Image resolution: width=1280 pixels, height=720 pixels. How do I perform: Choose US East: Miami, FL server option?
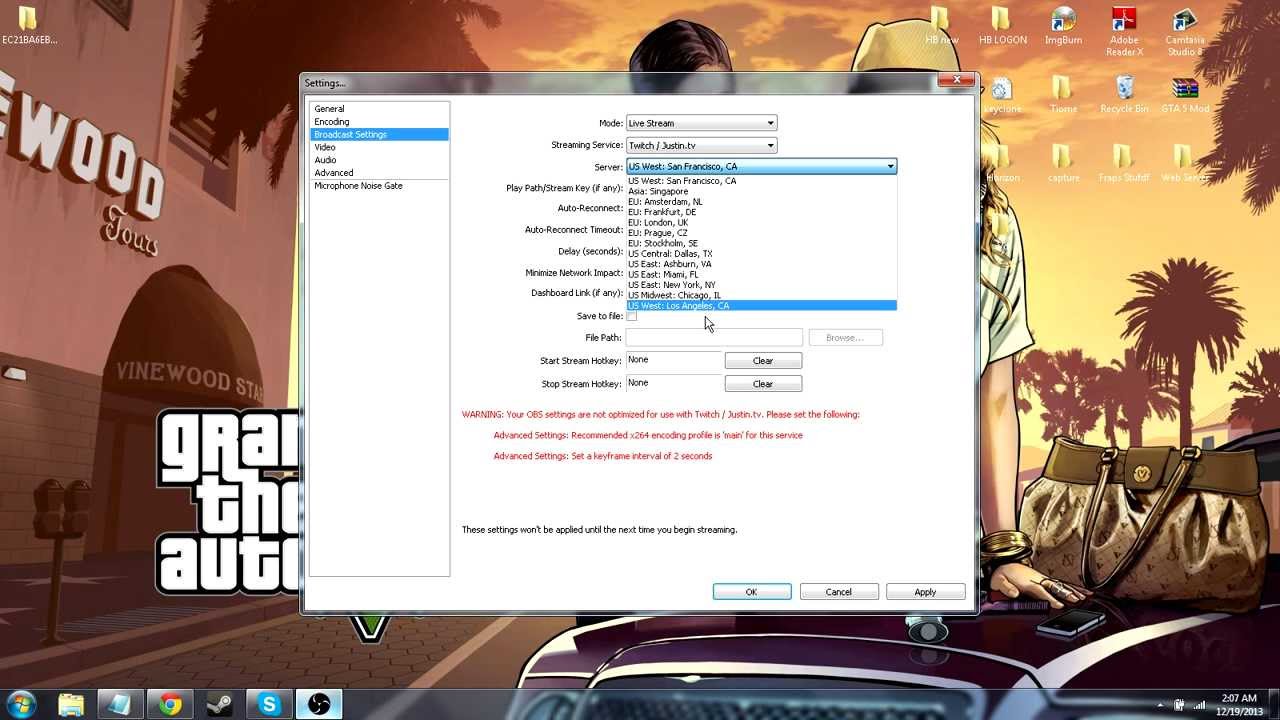tap(761, 274)
